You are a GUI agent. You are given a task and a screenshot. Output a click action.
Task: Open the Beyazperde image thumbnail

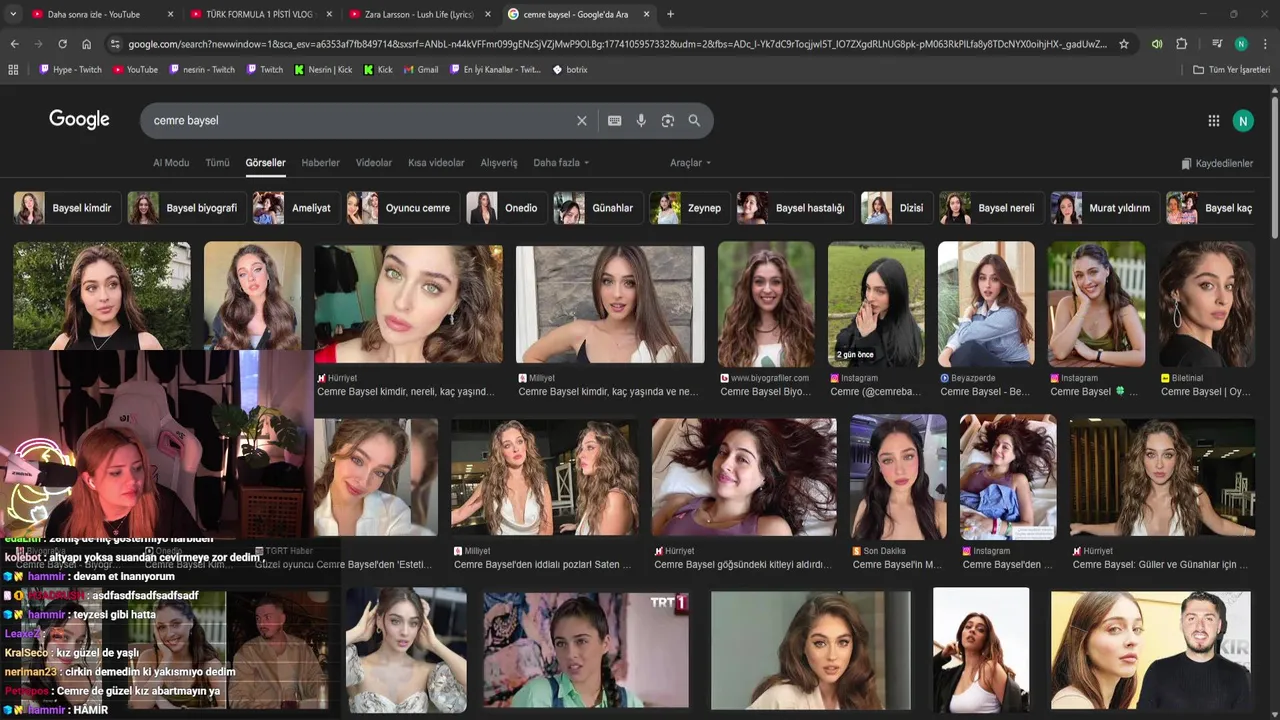tap(986, 303)
